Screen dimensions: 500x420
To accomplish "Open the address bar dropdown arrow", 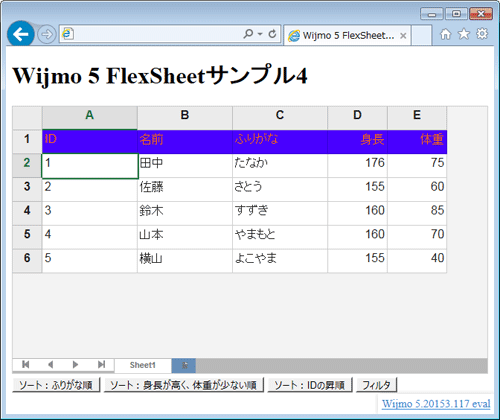I will pyautogui.click(x=260, y=34).
